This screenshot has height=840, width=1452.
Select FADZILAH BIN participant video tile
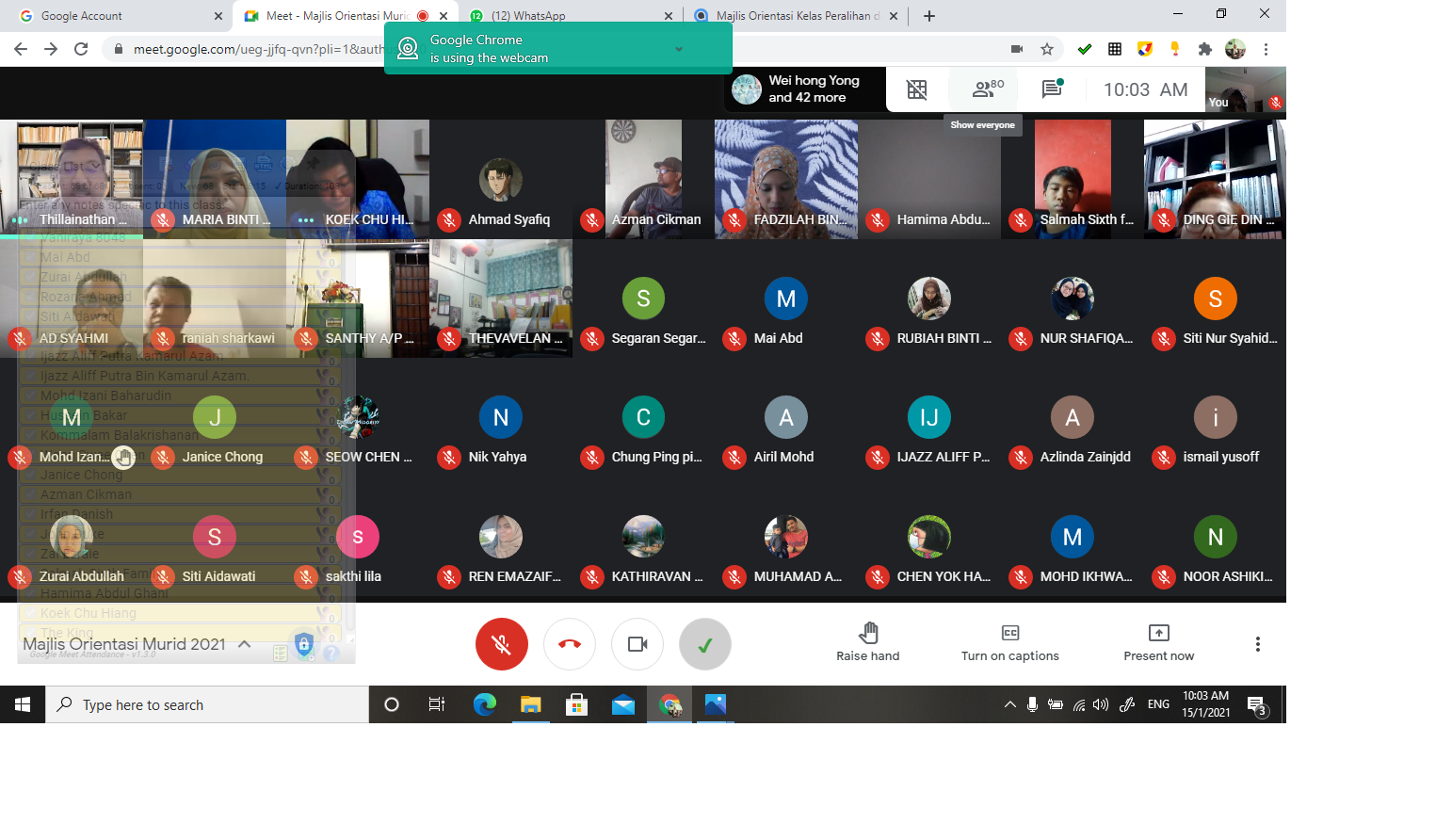point(786,179)
